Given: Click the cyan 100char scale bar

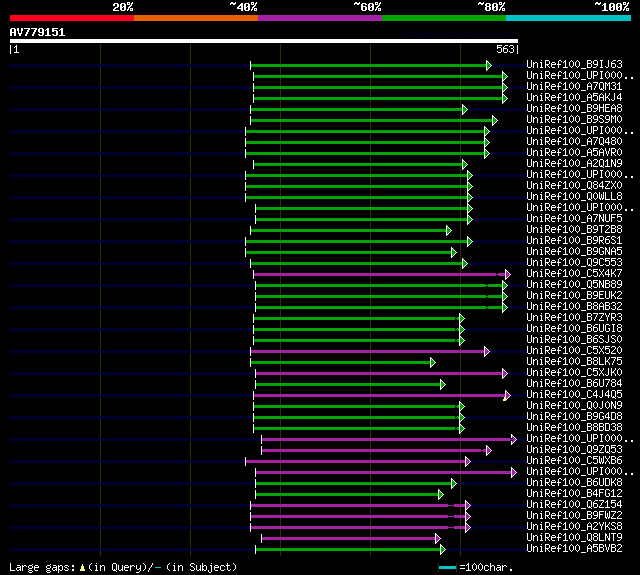Looking at the screenshot, I should (x=447, y=567).
